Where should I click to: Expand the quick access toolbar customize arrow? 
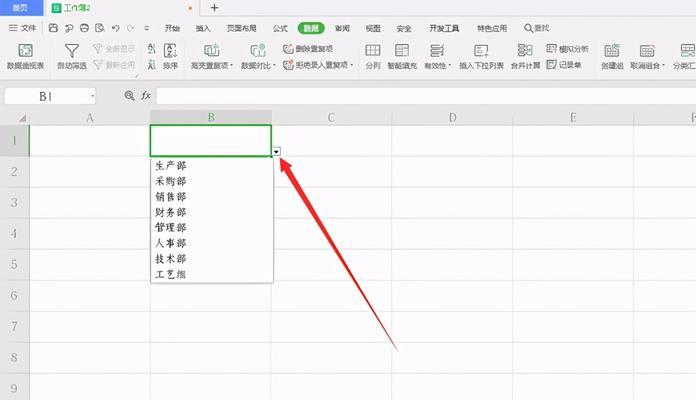point(146,28)
